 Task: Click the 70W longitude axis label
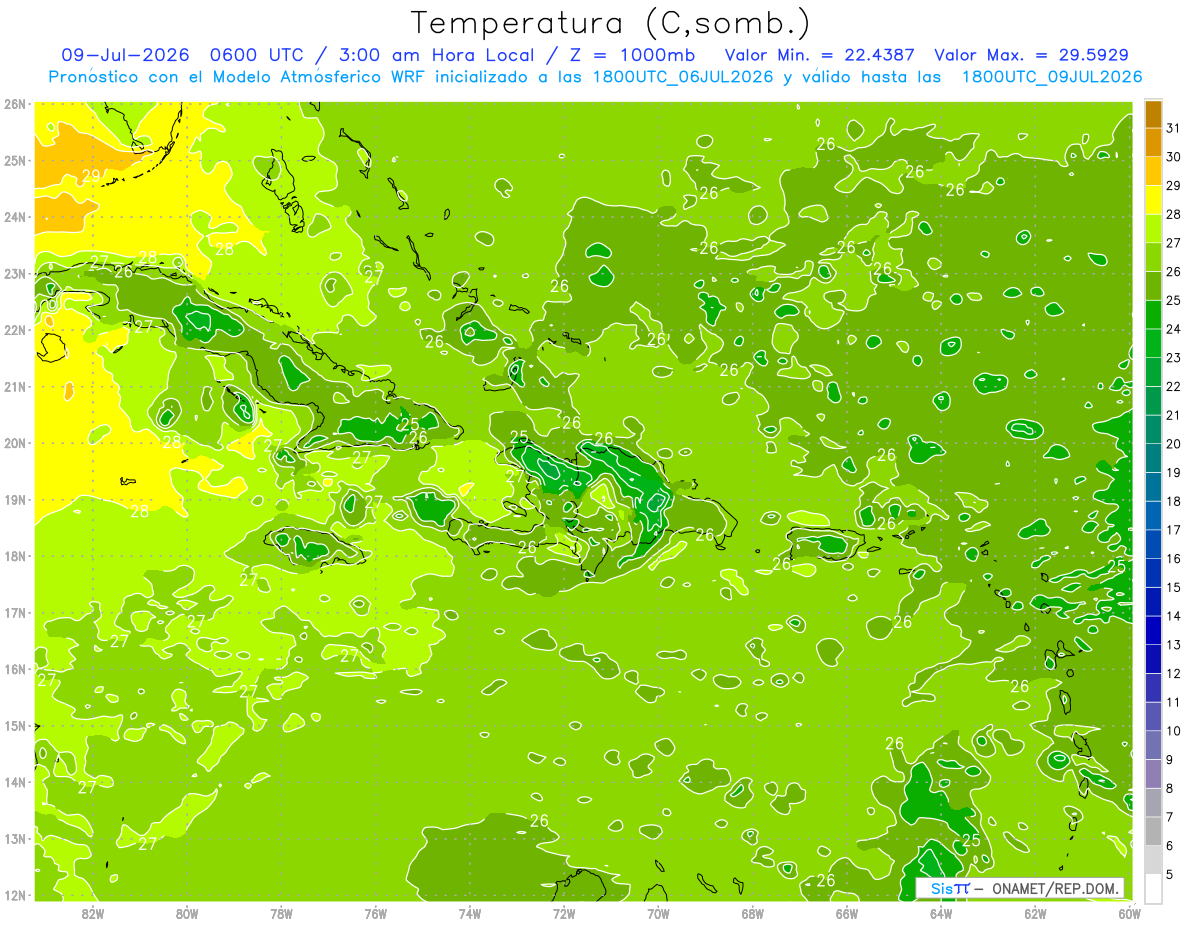click(x=658, y=913)
